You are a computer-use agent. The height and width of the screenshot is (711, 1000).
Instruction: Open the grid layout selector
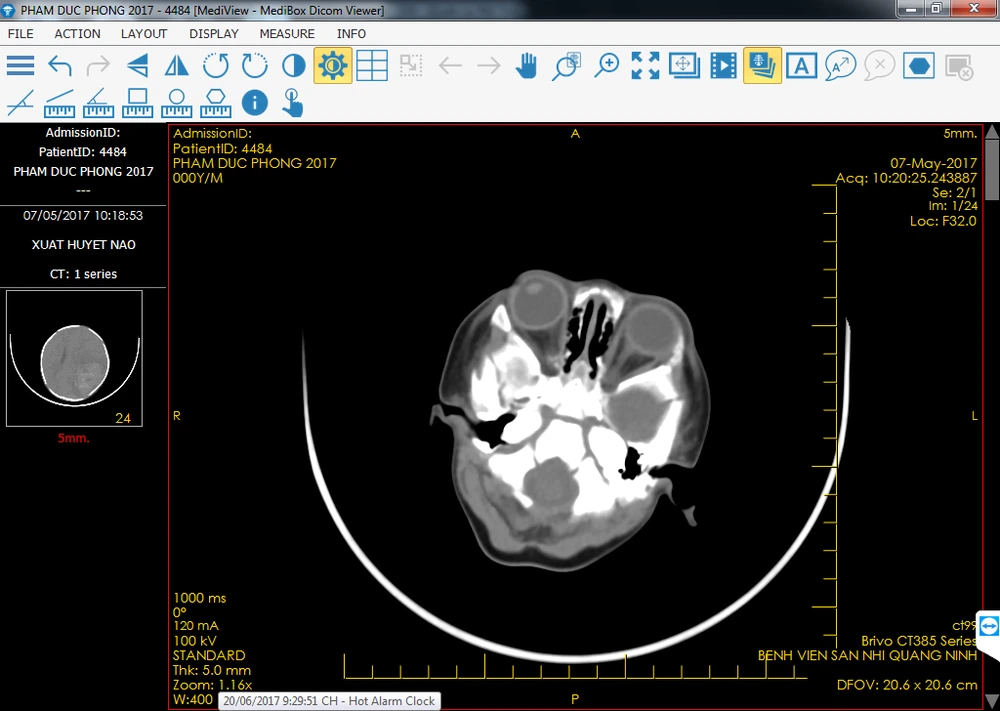pyautogui.click(x=371, y=66)
